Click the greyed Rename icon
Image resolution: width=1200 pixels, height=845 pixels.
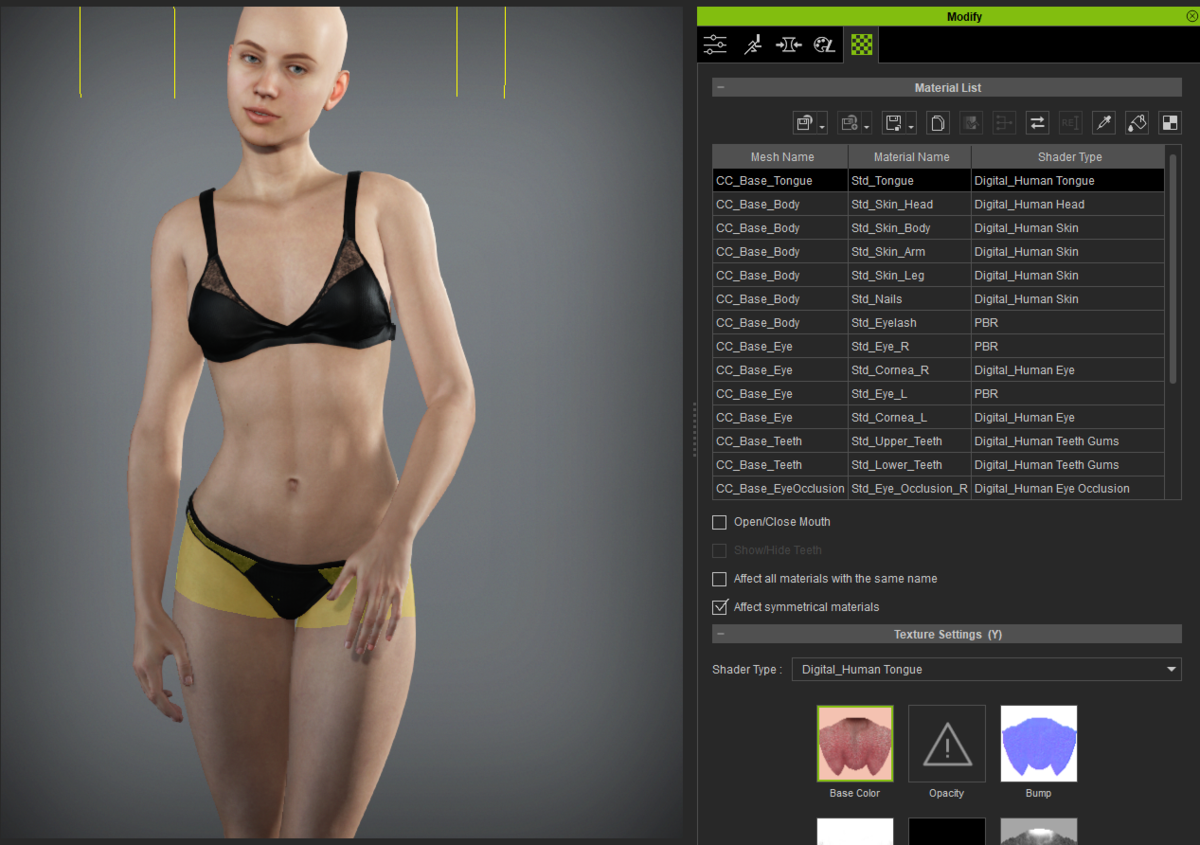pyautogui.click(x=1070, y=123)
